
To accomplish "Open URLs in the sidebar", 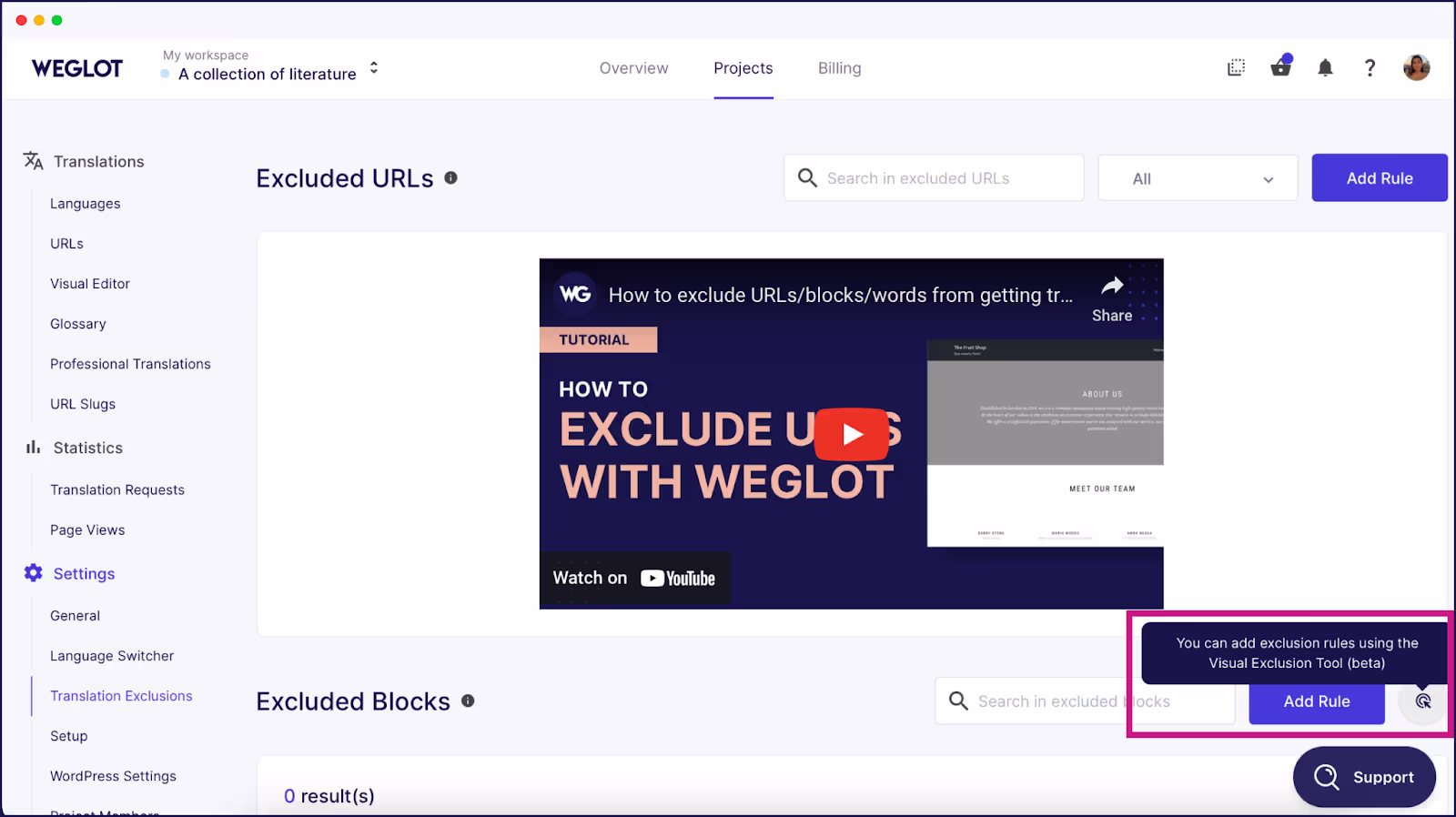I will pyautogui.click(x=66, y=244).
